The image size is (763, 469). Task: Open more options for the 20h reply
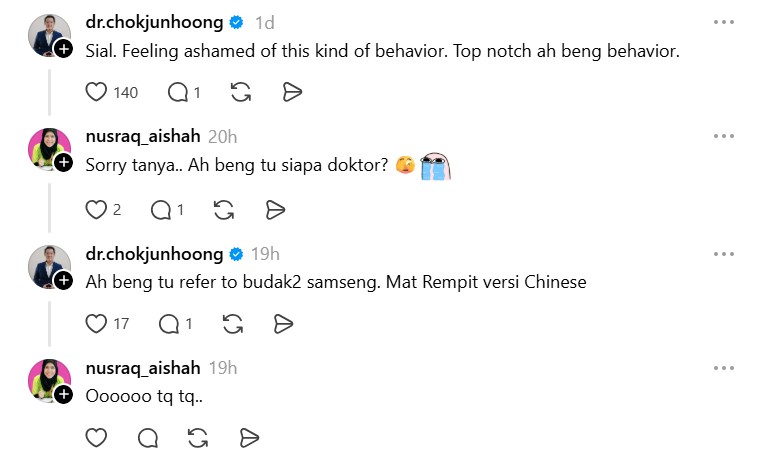[x=724, y=136]
